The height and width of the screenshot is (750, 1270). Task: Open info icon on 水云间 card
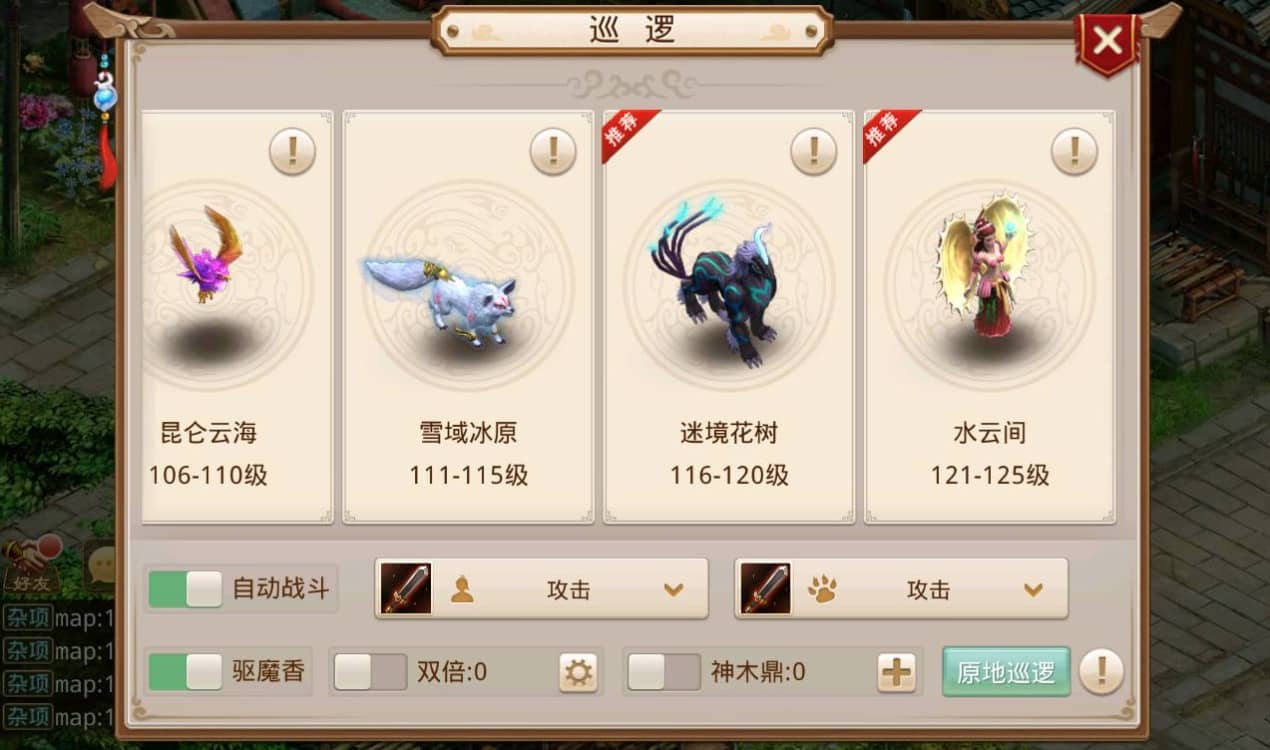pos(1074,152)
